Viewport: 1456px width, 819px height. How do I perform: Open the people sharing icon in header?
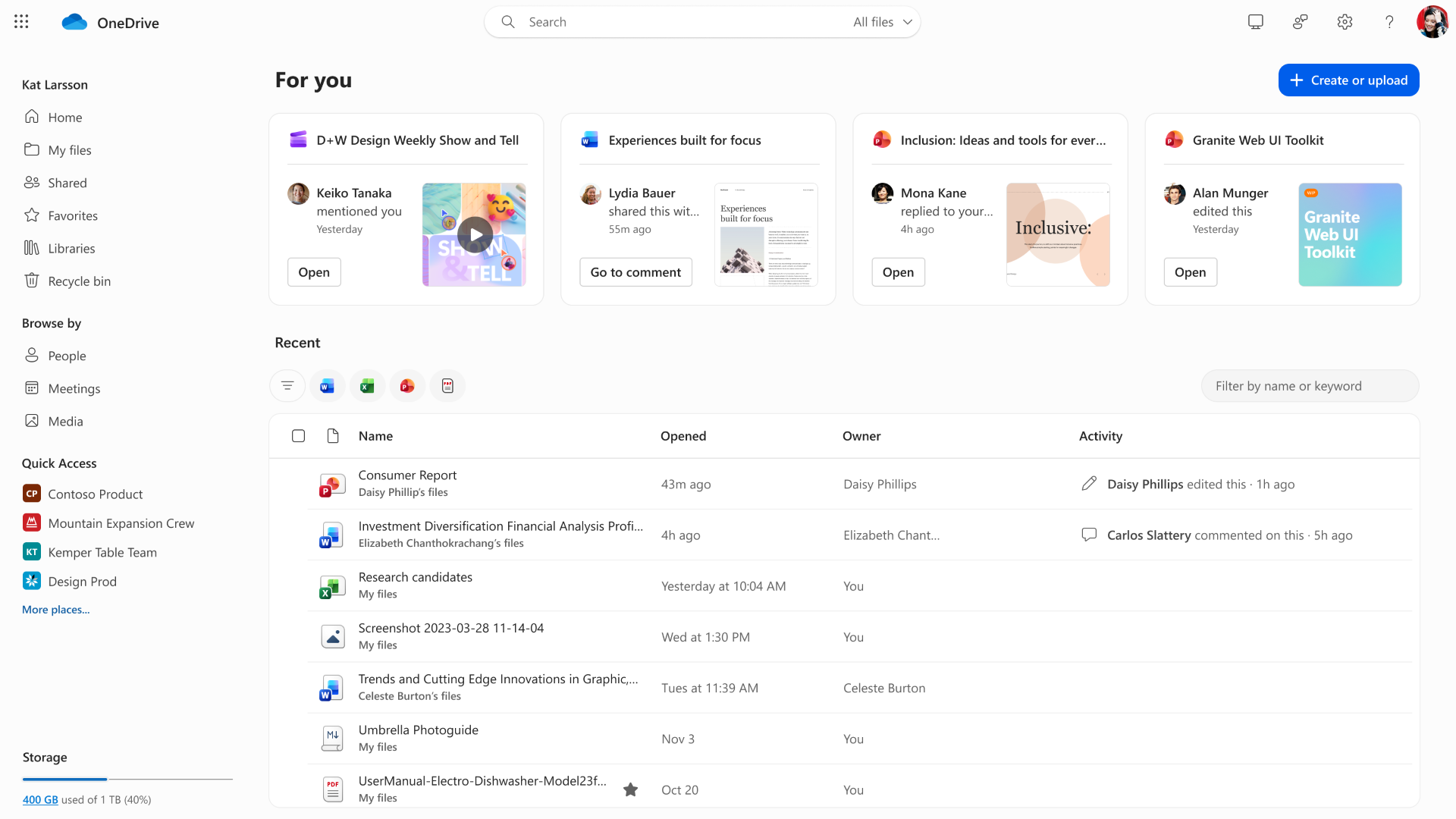[x=1301, y=22]
